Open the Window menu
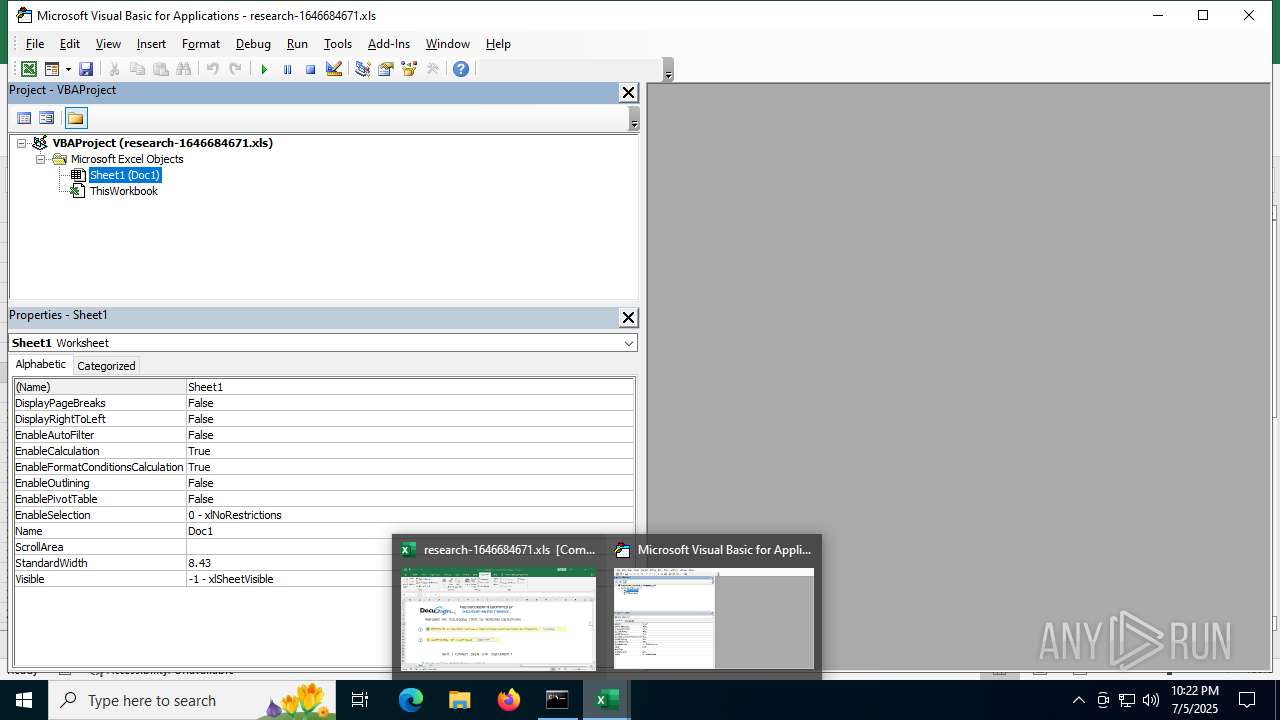Viewport: 1280px width, 720px height. pos(448,44)
